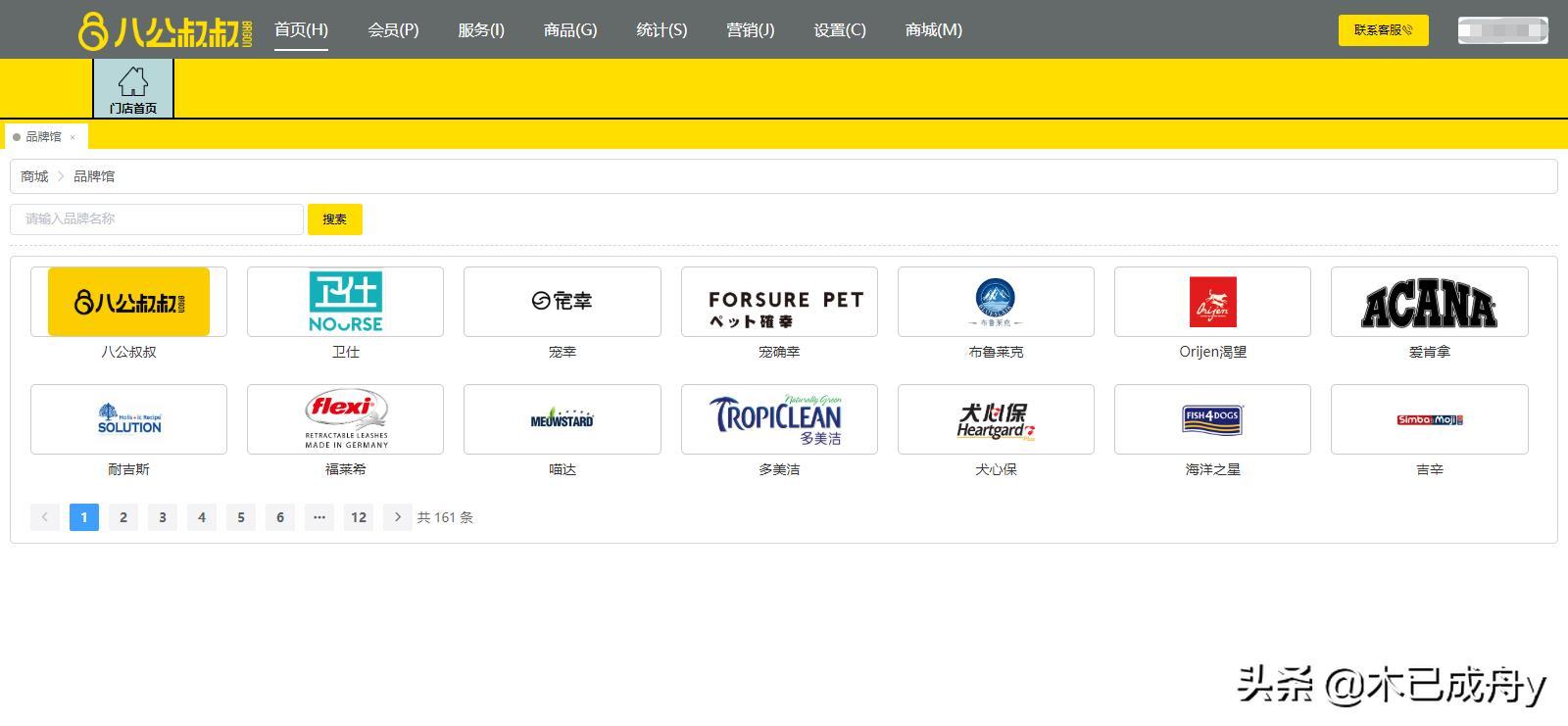
Task: Go to next page arrow
Action: point(398,517)
